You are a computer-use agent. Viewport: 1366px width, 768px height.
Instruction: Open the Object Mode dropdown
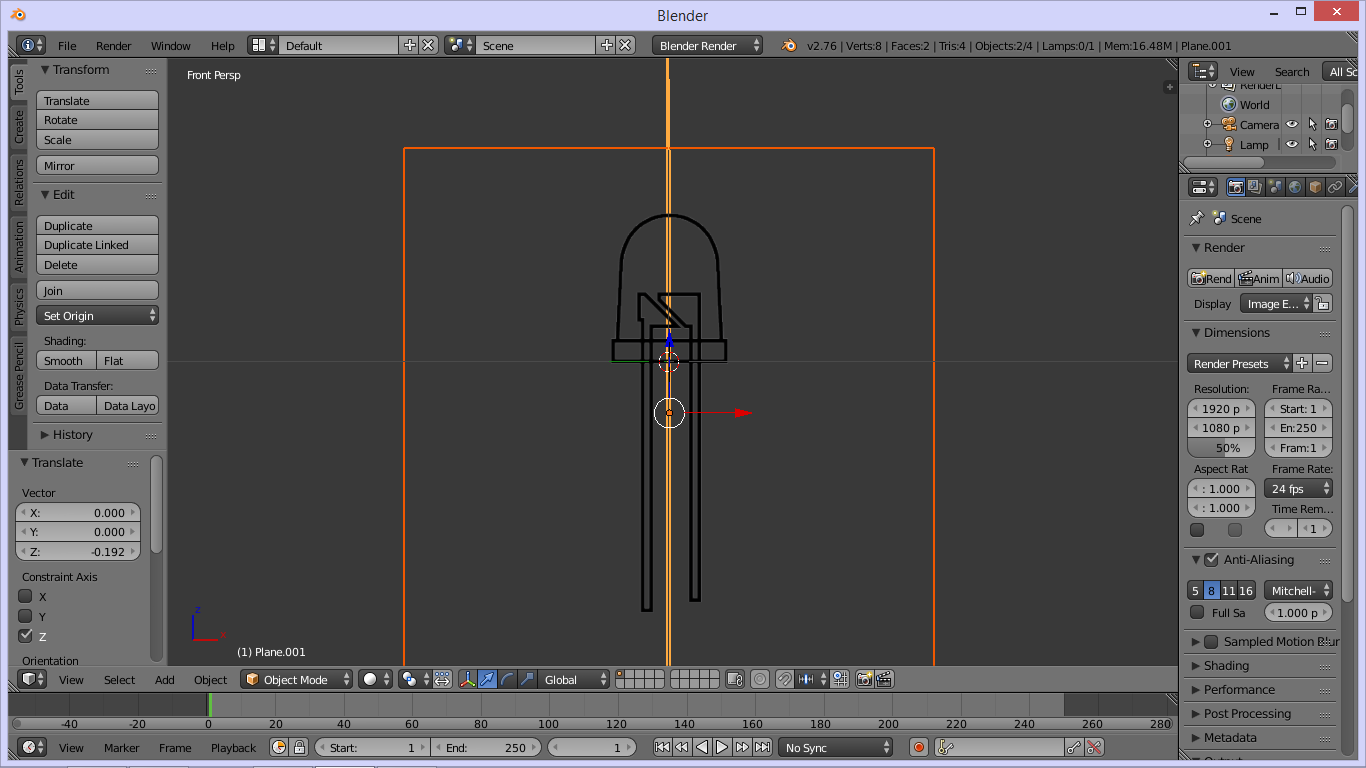[x=297, y=679]
